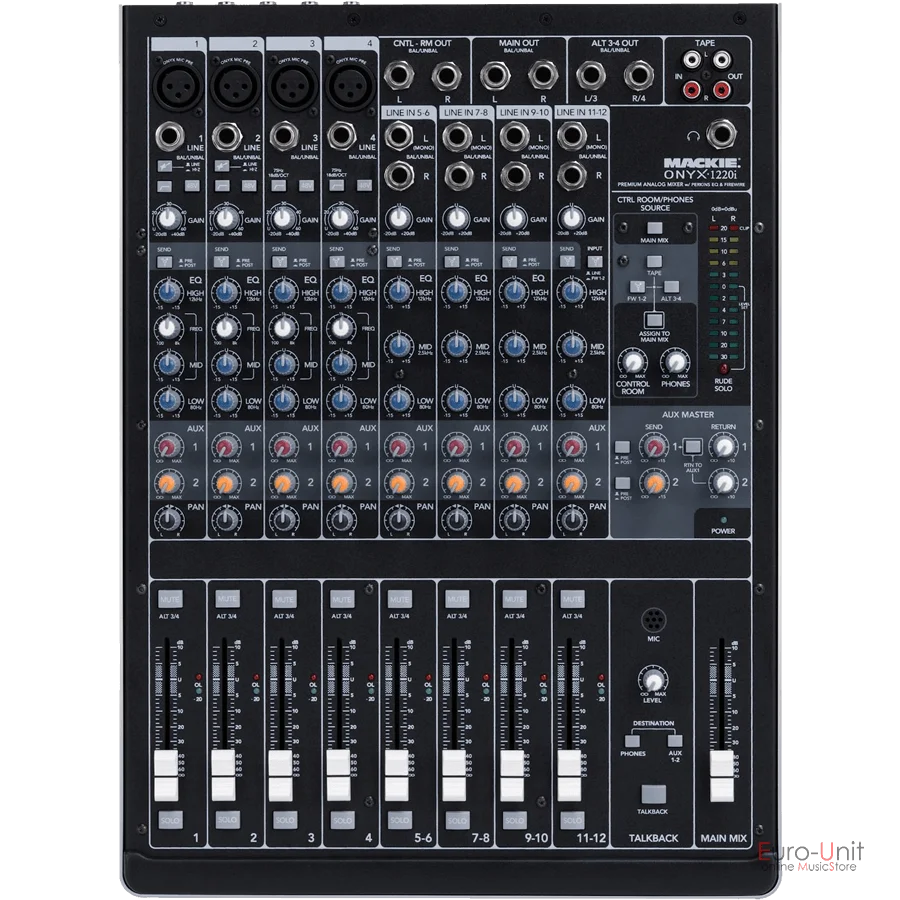This screenshot has width=900, height=900.
Task: Select TAPE as control room source
Action: pos(652,262)
